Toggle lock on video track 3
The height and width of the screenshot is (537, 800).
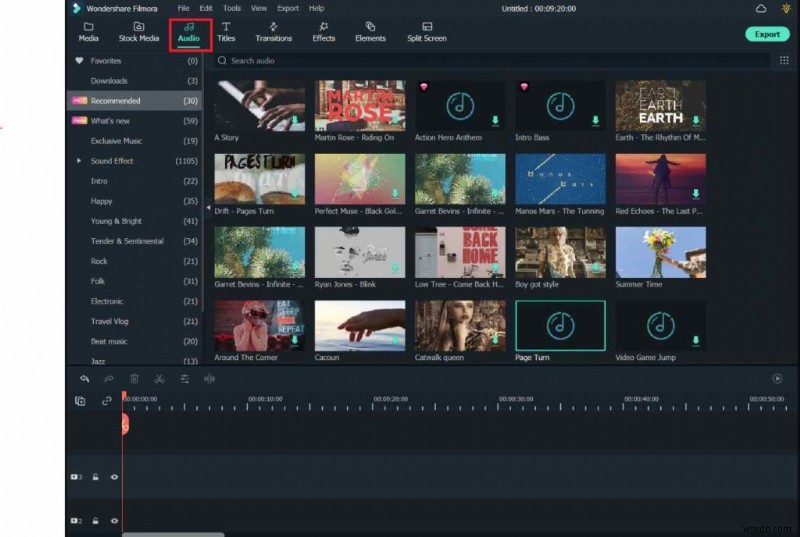96,477
